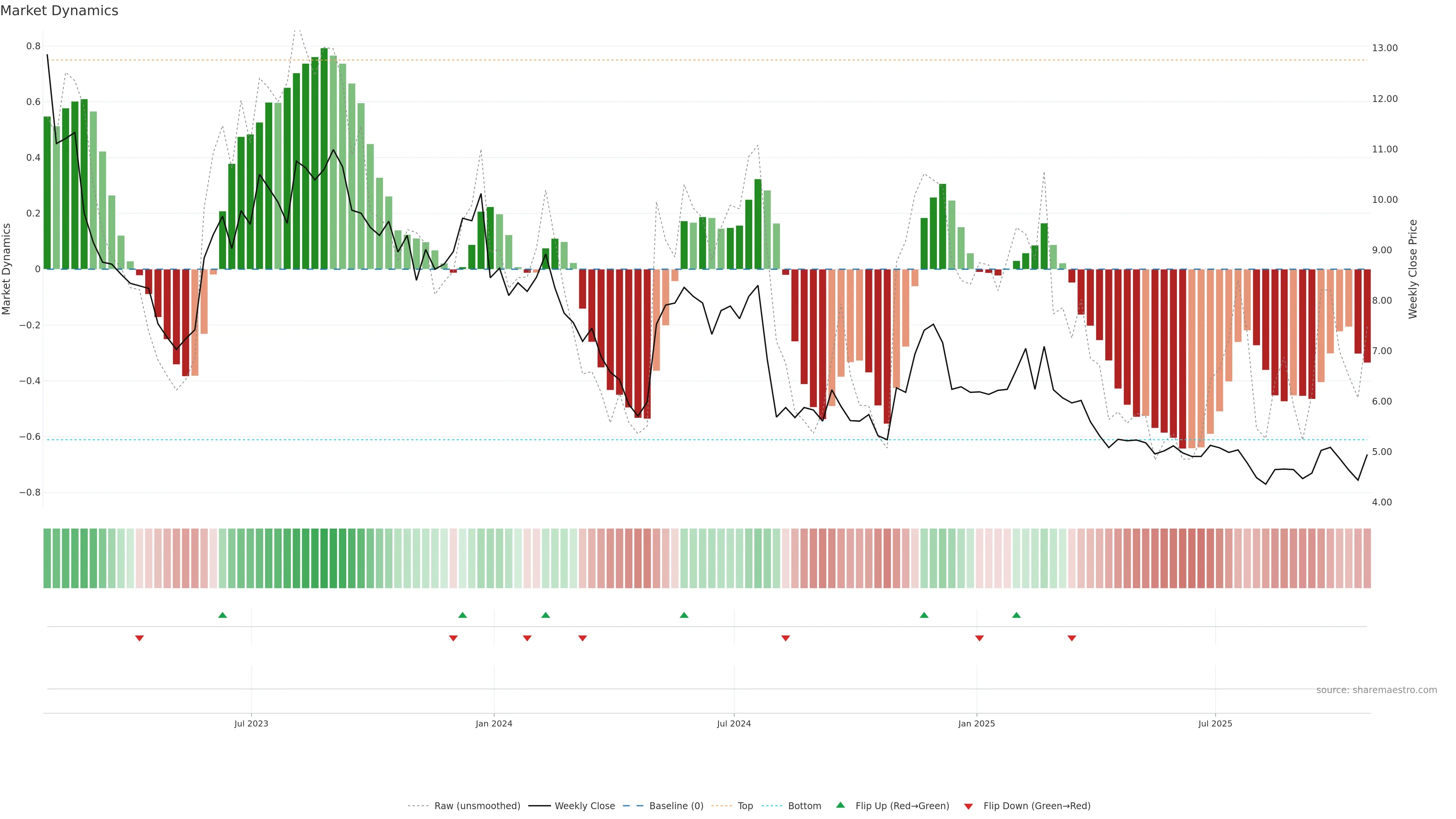The width and height of the screenshot is (1456, 819).
Task: Click the Flip Up legend triangle icon
Action: click(x=841, y=805)
